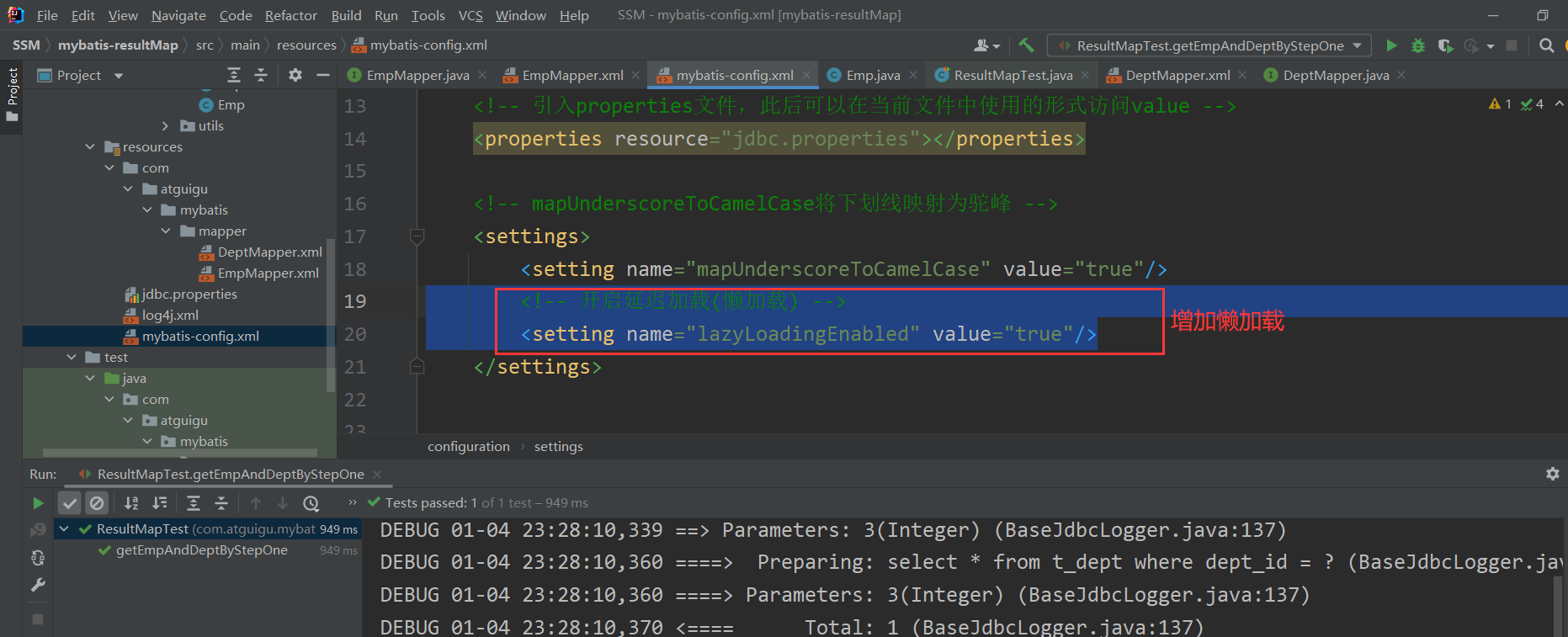Toggle sort tests by duration
This screenshot has width=1568, height=637.
pos(159,503)
